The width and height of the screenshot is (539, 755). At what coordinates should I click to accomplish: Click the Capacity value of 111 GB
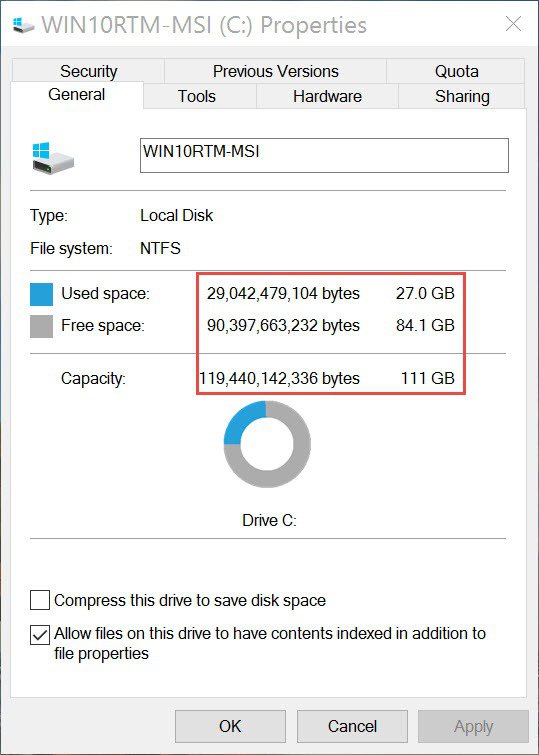tap(428, 378)
